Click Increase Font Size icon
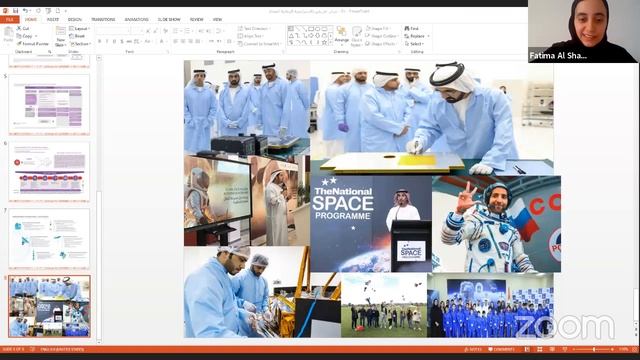The image size is (640, 360). coord(148,31)
